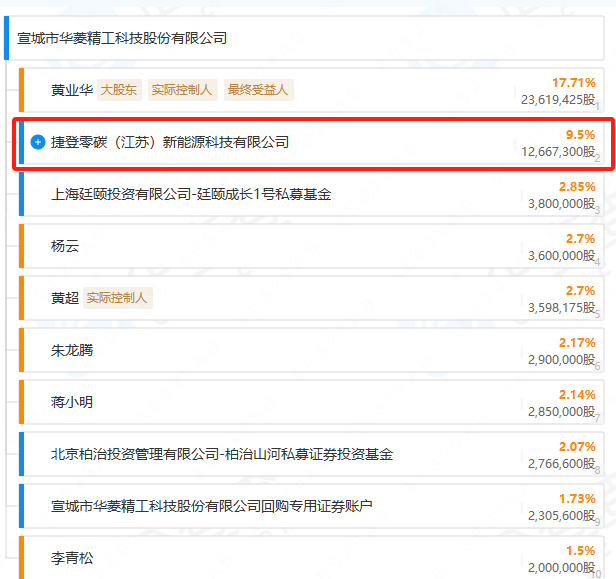
Task: Click the 1.5% share percentage
Action: pyautogui.click(x=580, y=551)
